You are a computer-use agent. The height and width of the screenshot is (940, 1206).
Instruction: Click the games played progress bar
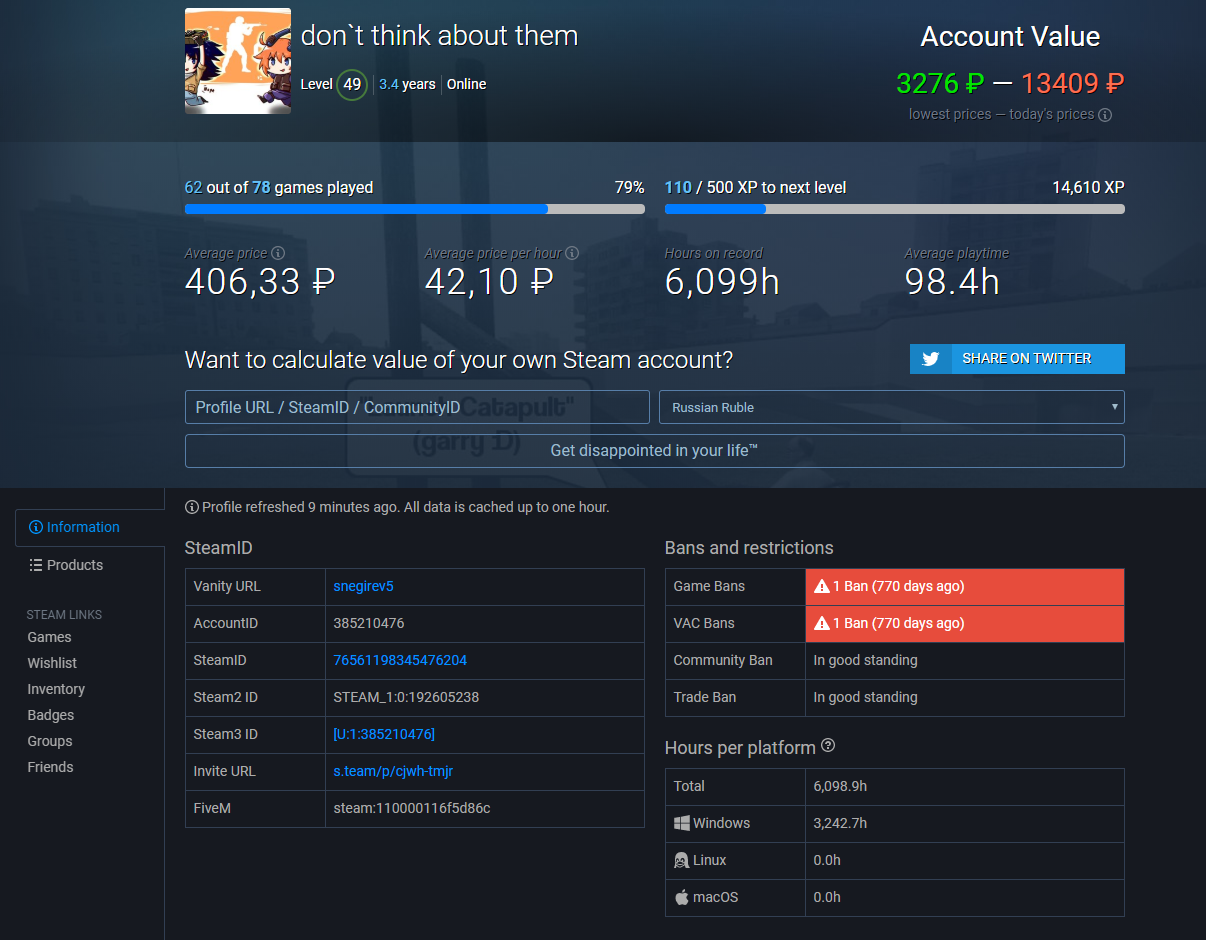pyautogui.click(x=415, y=209)
